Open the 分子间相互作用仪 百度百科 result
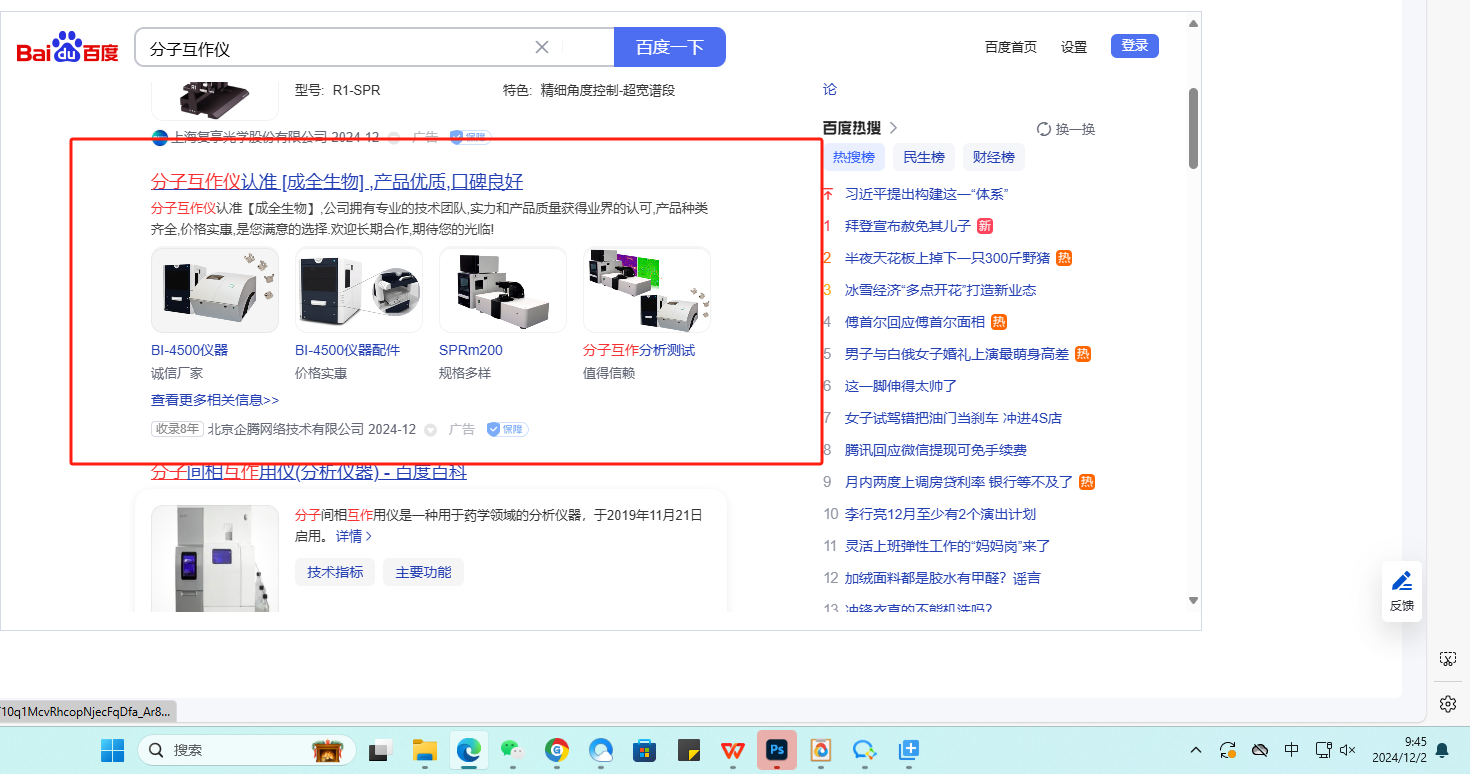 click(309, 472)
